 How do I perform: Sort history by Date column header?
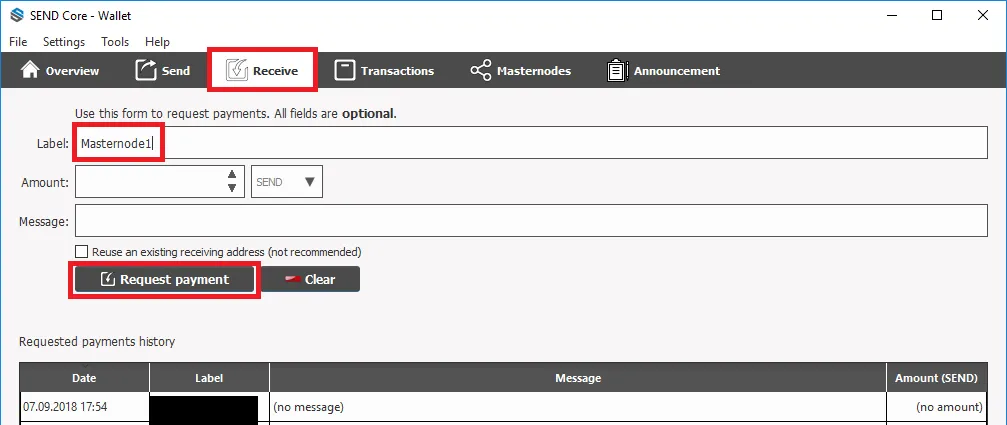(x=84, y=378)
